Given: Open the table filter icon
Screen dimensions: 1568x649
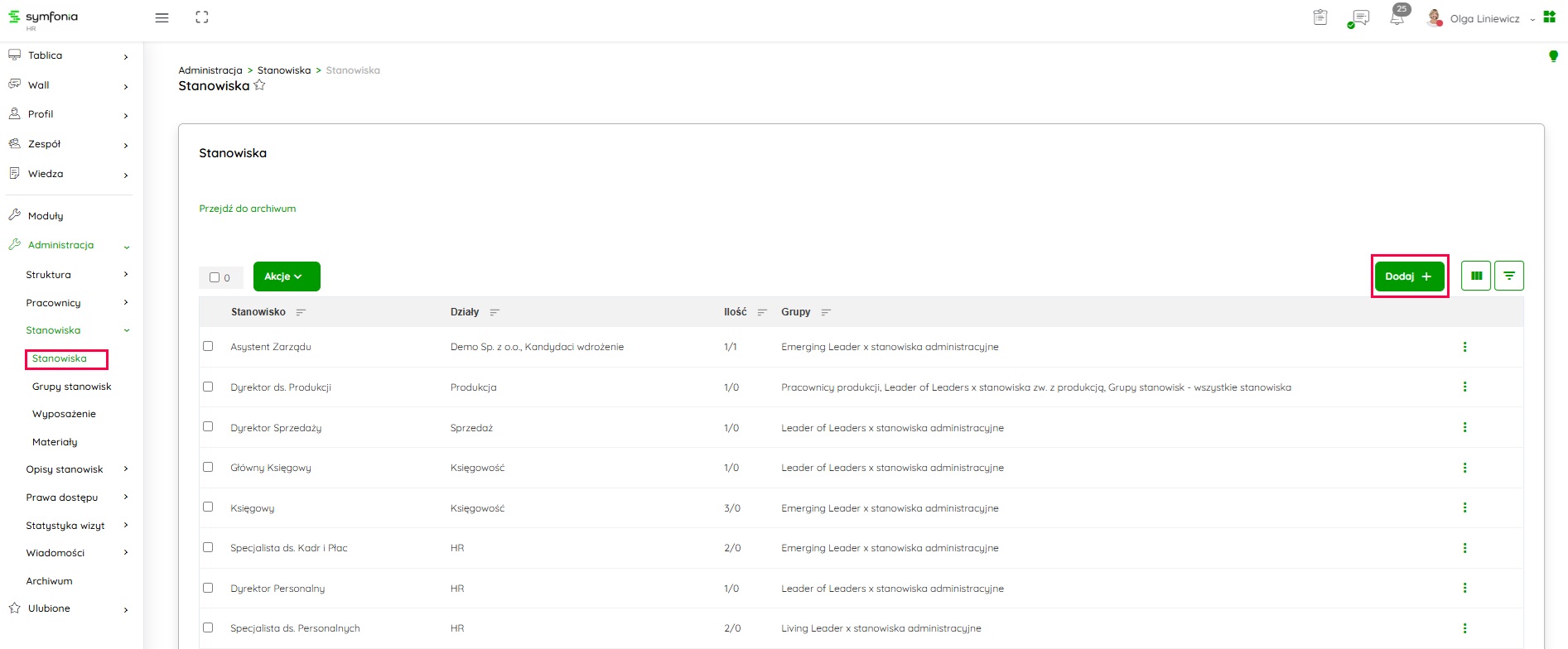Looking at the screenshot, I should click(x=1509, y=276).
